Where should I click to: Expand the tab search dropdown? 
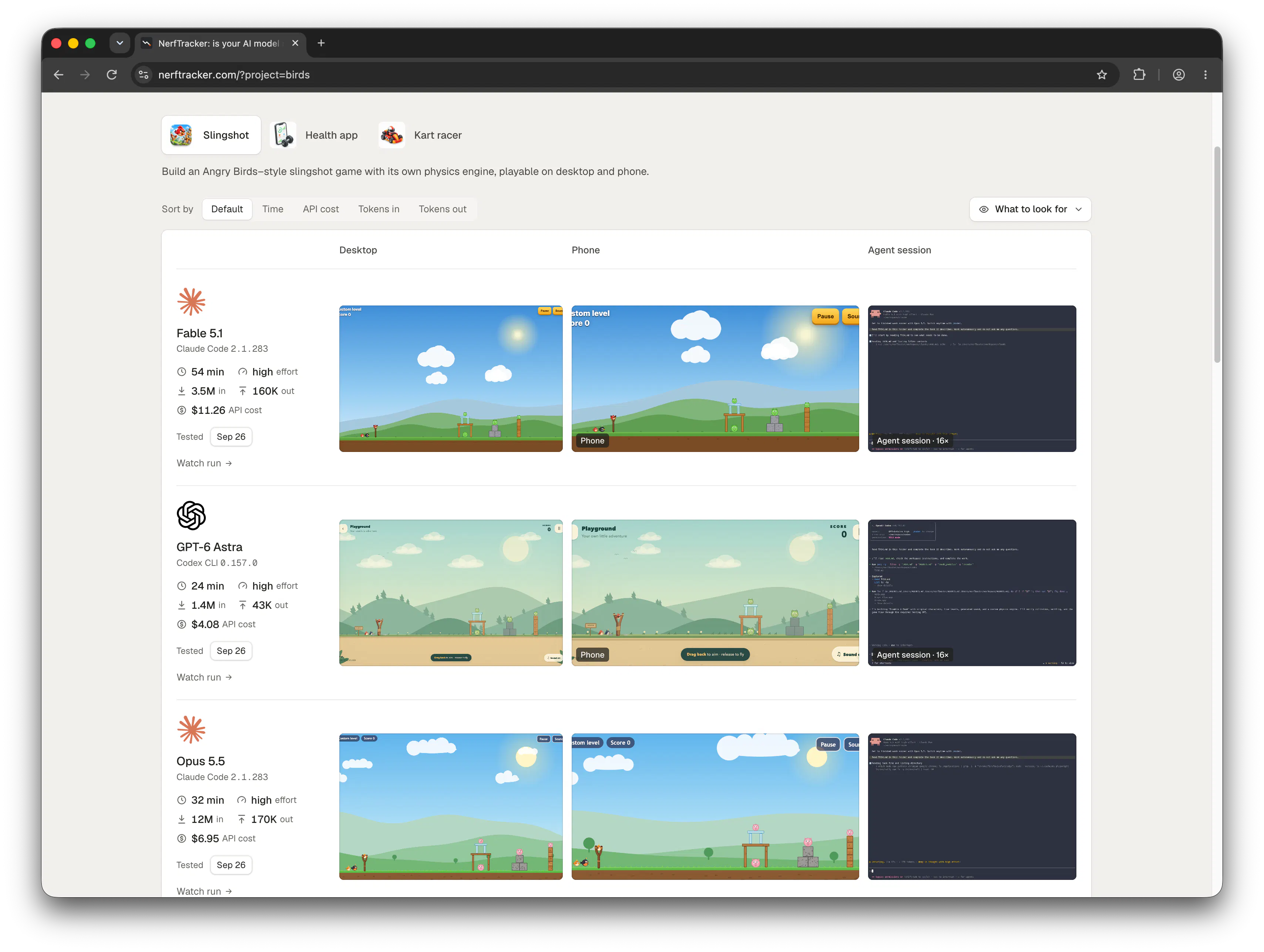coord(120,43)
